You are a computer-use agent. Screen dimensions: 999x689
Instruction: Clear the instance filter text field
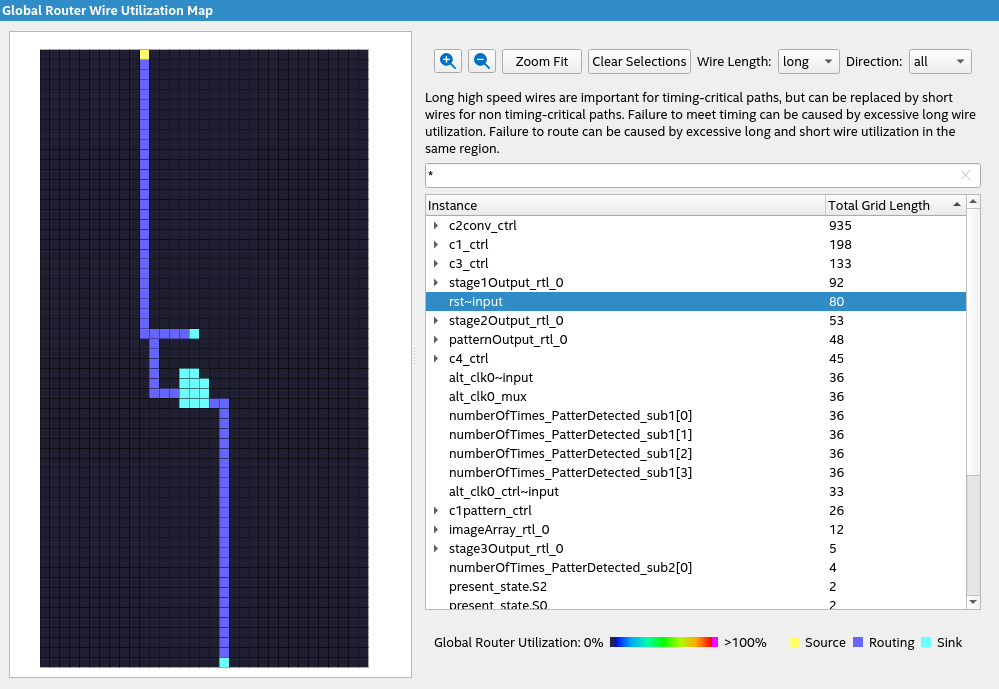click(x=965, y=176)
